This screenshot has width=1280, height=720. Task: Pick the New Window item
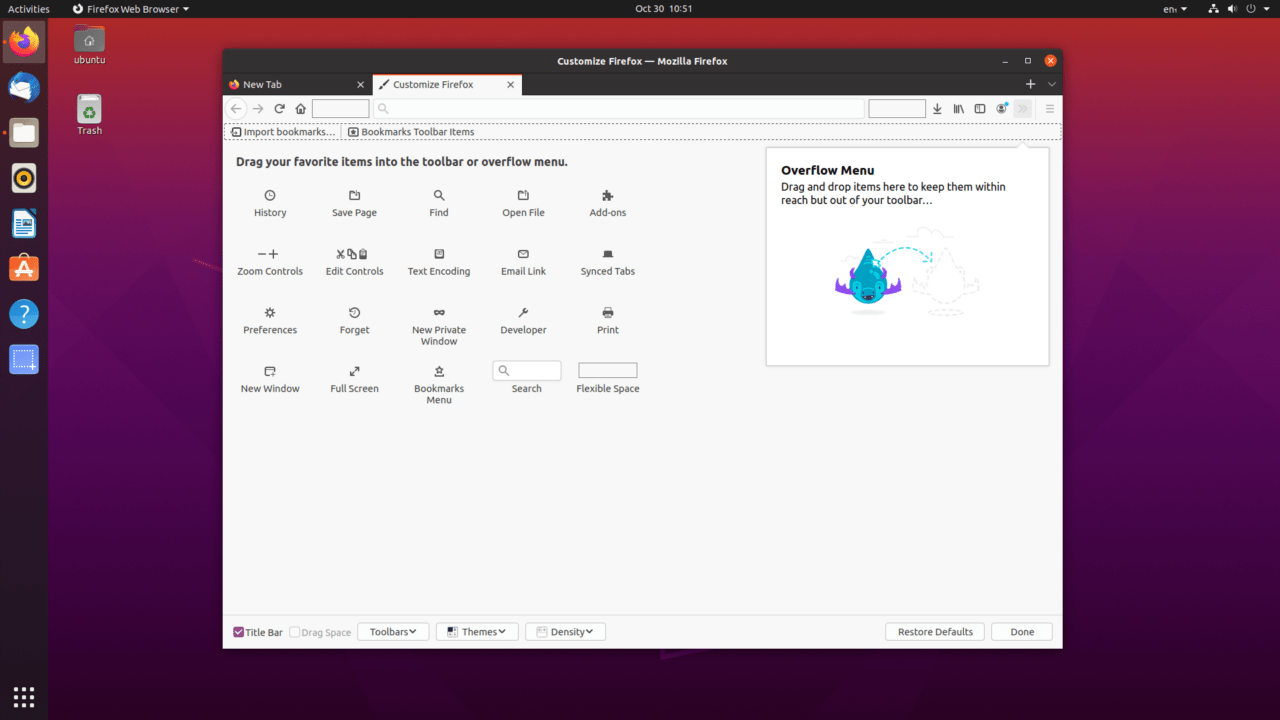coord(270,380)
